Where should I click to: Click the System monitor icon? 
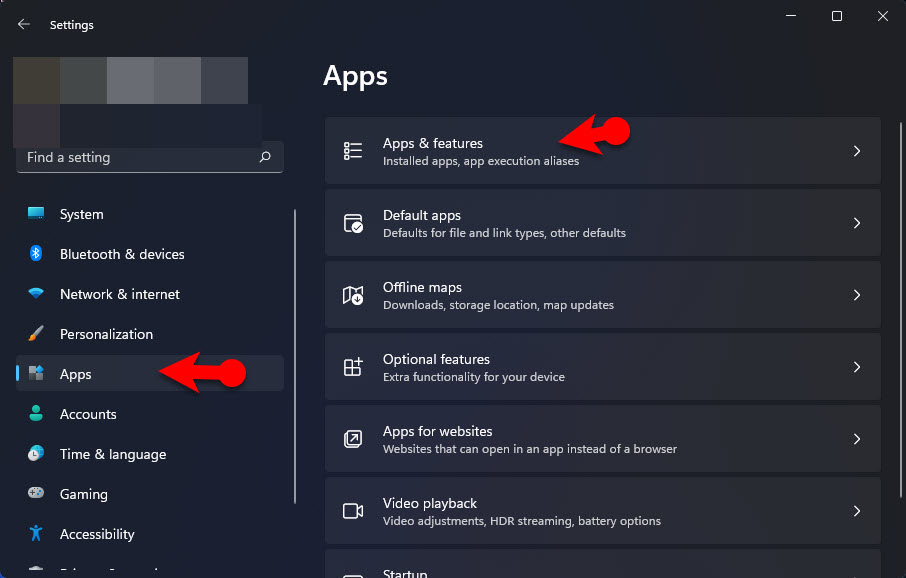[36, 213]
